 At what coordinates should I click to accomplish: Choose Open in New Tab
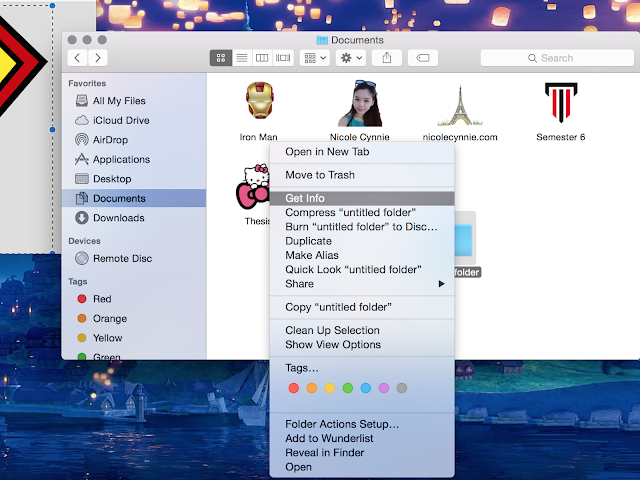click(x=362, y=152)
